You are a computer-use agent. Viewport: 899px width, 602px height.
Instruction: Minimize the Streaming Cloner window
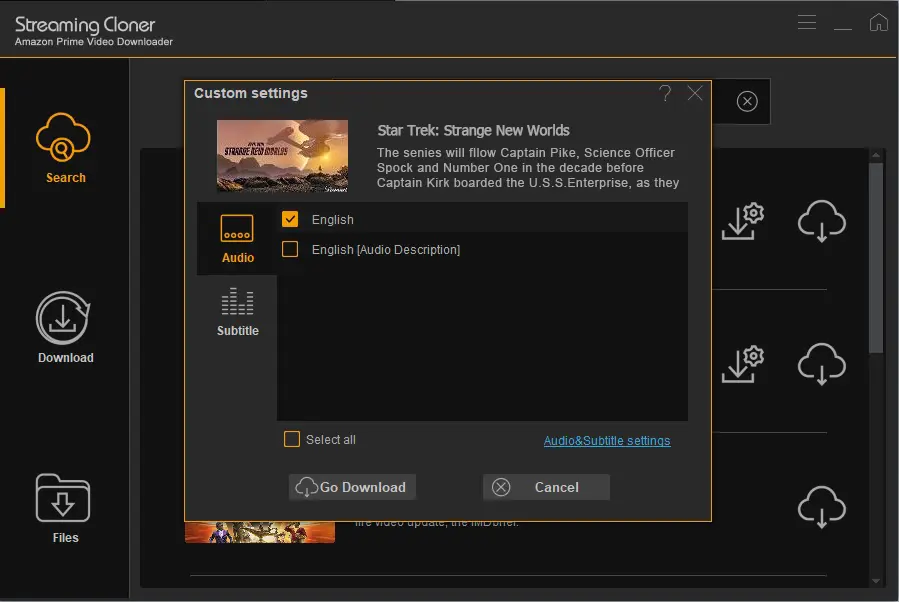pos(843,28)
